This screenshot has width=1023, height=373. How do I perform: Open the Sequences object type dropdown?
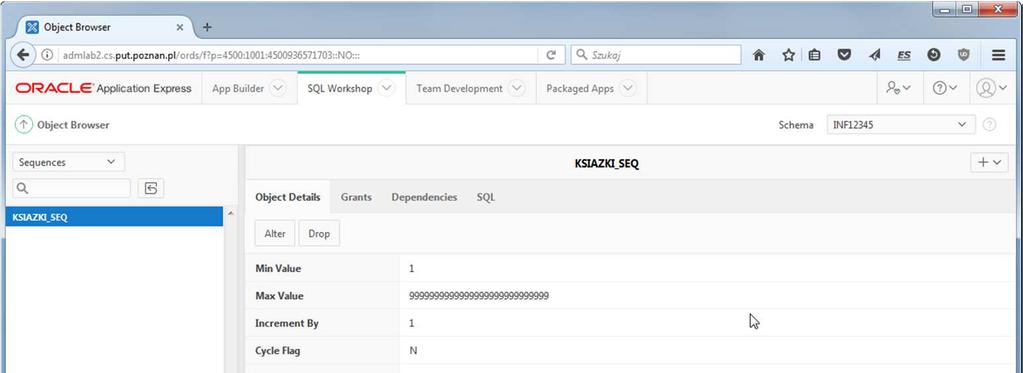69,162
